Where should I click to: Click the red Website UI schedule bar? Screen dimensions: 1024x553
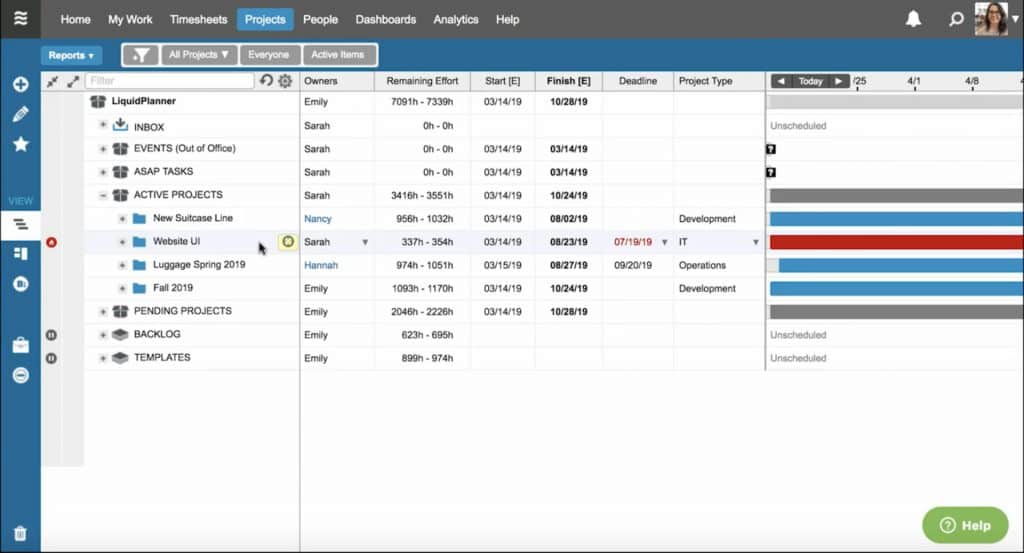pyautogui.click(x=897, y=242)
